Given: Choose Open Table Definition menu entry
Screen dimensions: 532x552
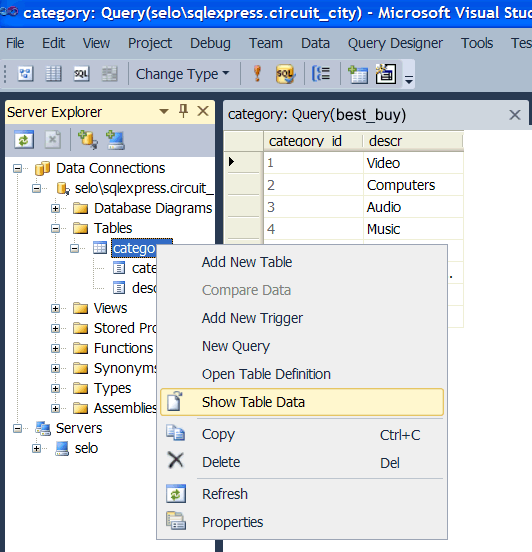Looking at the screenshot, I should pos(302,374).
